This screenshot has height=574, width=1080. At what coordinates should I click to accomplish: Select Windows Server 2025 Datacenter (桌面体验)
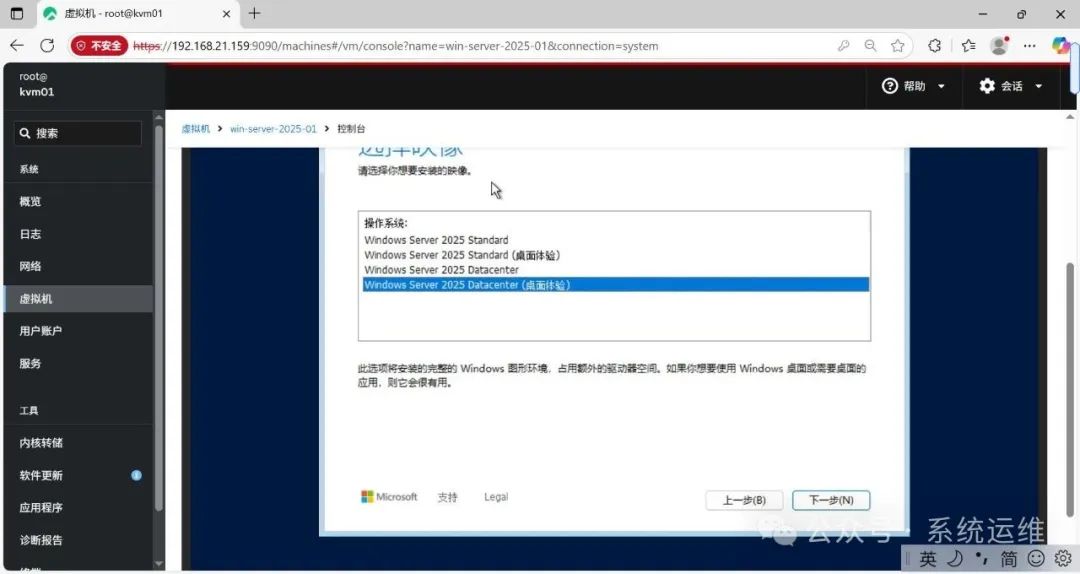[616, 285]
